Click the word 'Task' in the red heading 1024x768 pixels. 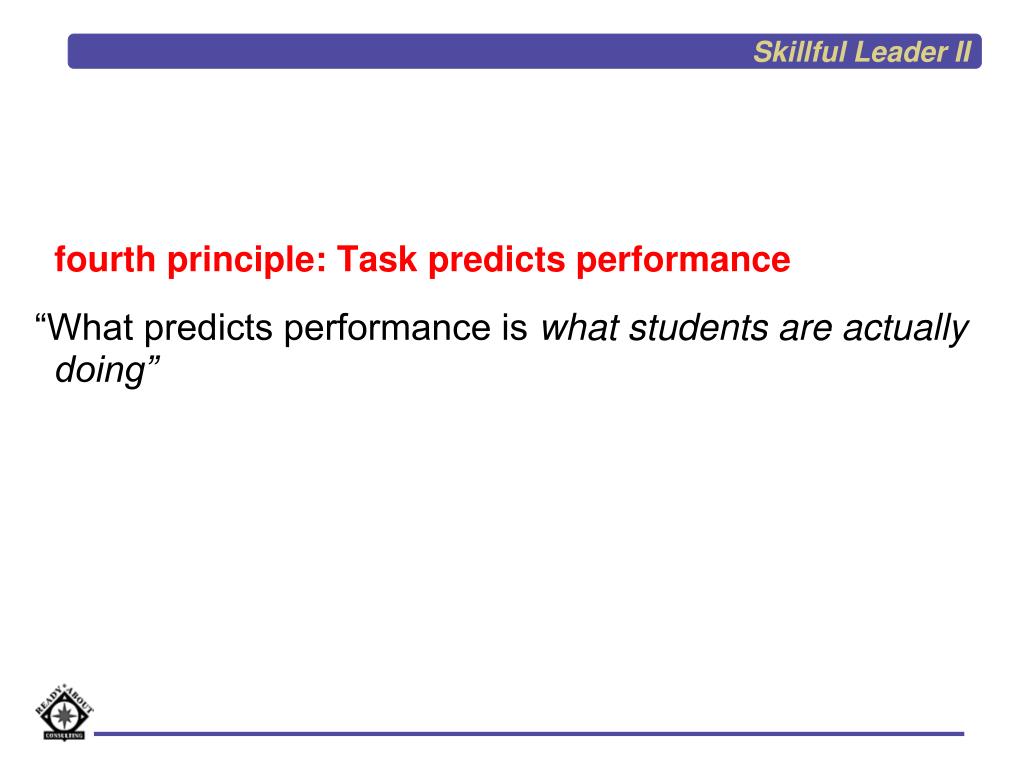coord(377,259)
